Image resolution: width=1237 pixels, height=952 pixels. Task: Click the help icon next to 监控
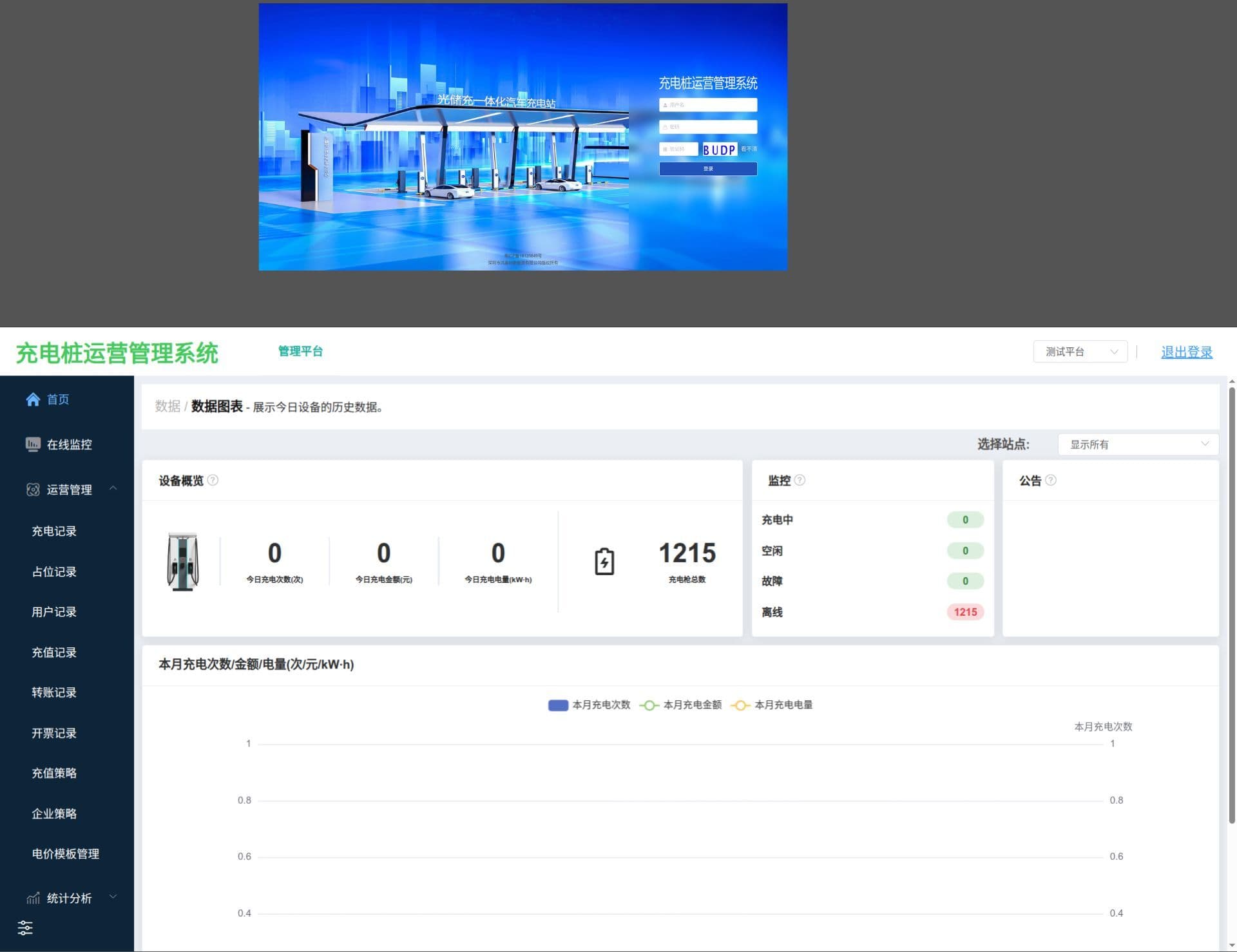click(x=800, y=481)
